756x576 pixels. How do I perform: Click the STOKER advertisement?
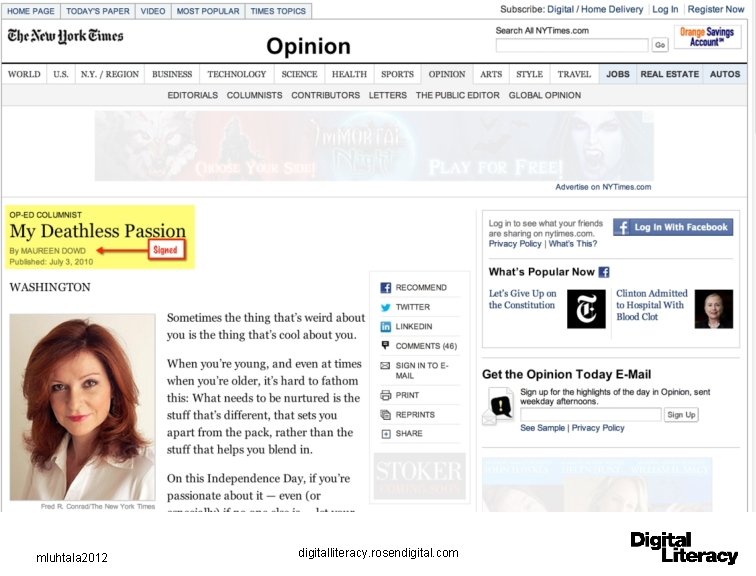(x=419, y=476)
